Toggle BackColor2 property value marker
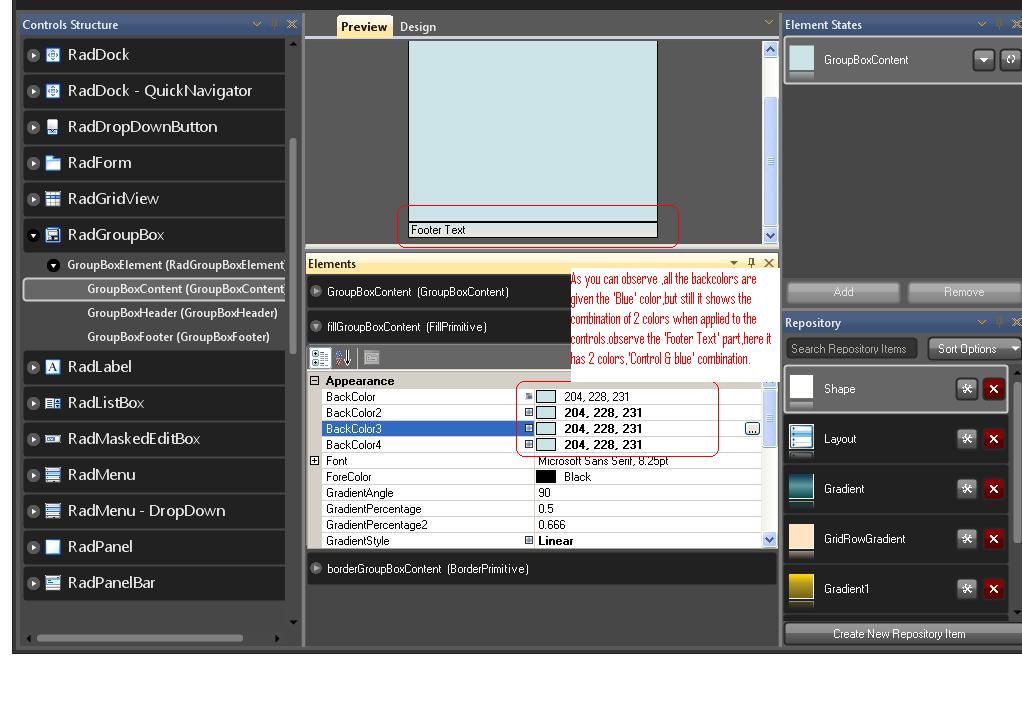 point(529,413)
